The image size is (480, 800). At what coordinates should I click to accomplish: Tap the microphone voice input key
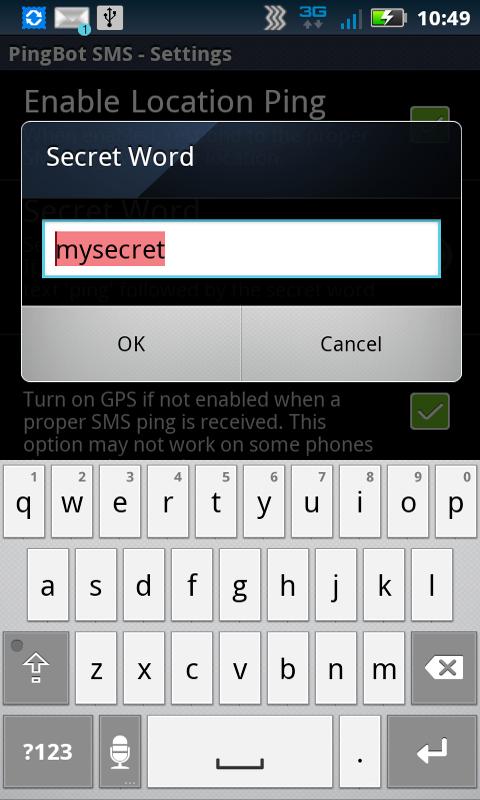click(x=120, y=752)
